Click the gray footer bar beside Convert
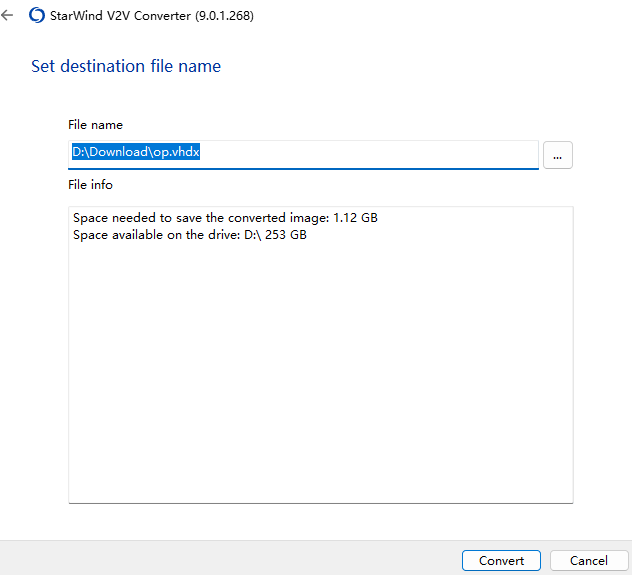Image resolution: width=632 pixels, height=575 pixels. point(230,559)
